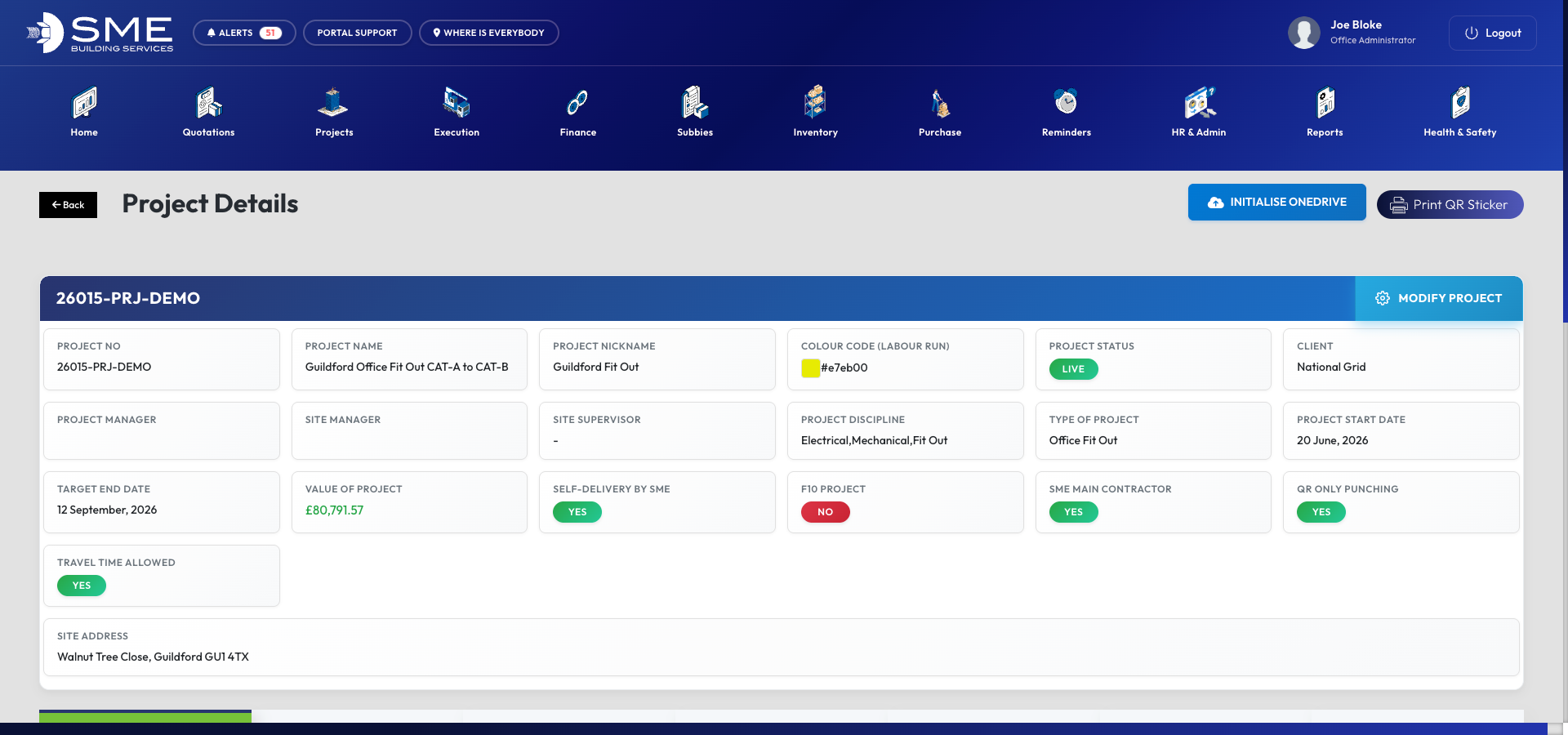Click the Print QR Sticker button

(1450, 204)
